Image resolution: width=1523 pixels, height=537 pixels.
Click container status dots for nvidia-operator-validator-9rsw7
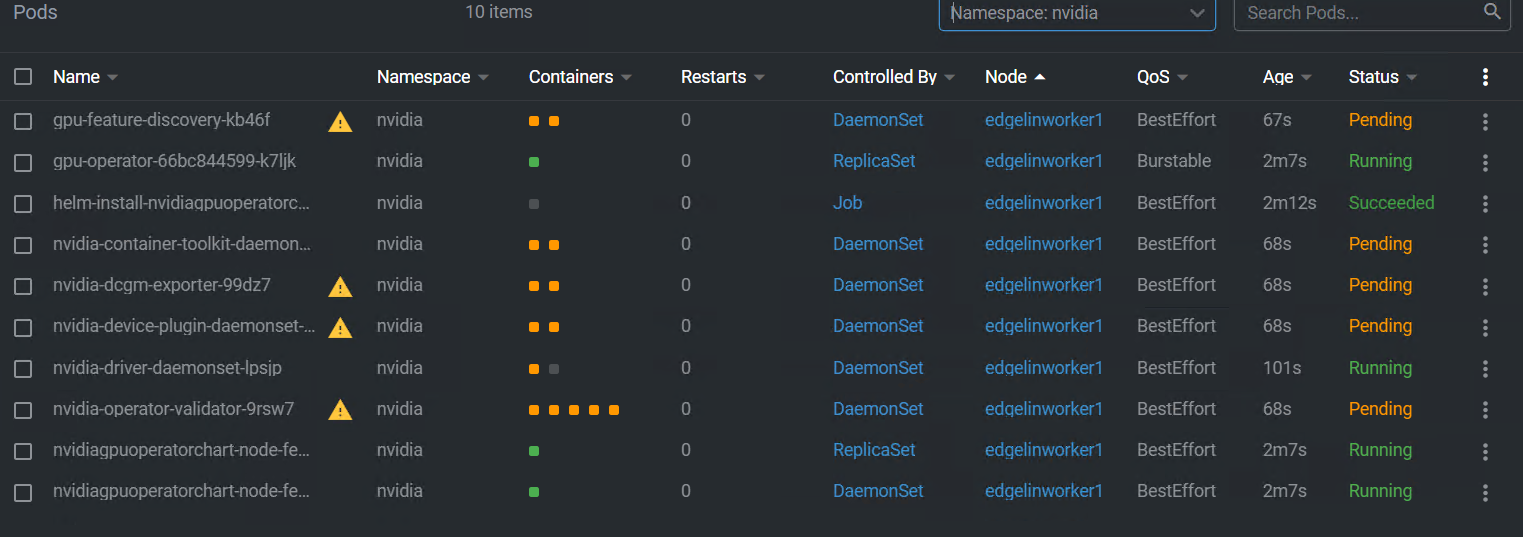(x=574, y=410)
